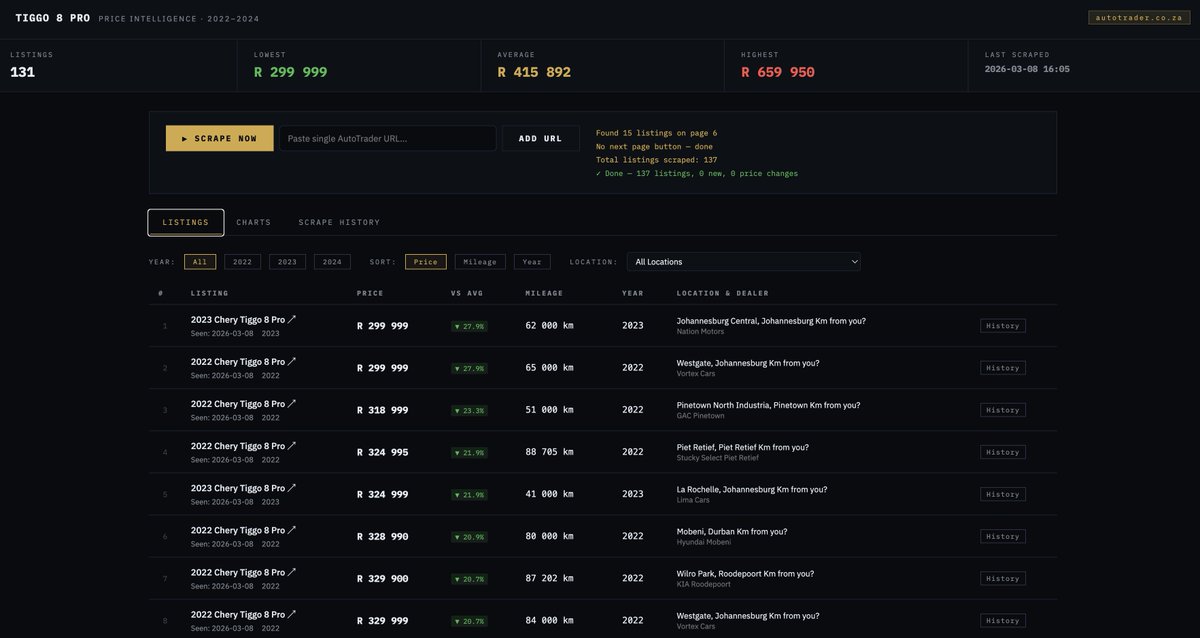This screenshot has height=638, width=1200.
Task: Open the Chery Tiggo listing from Wilro Park
Action: [x=238, y=572]
